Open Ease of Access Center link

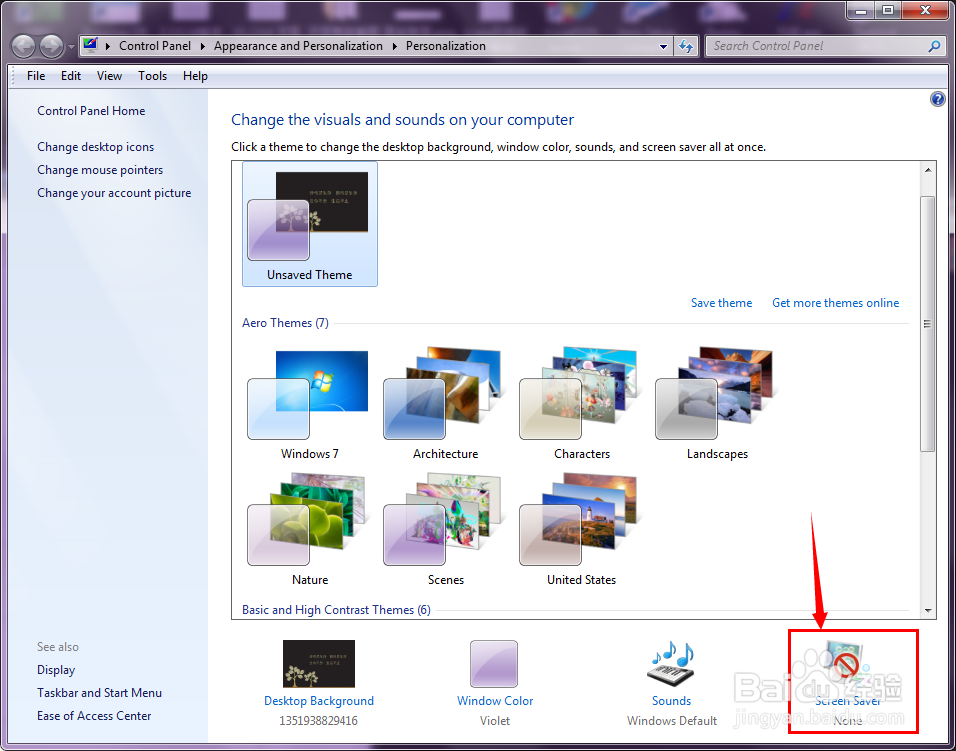point(94,716)
